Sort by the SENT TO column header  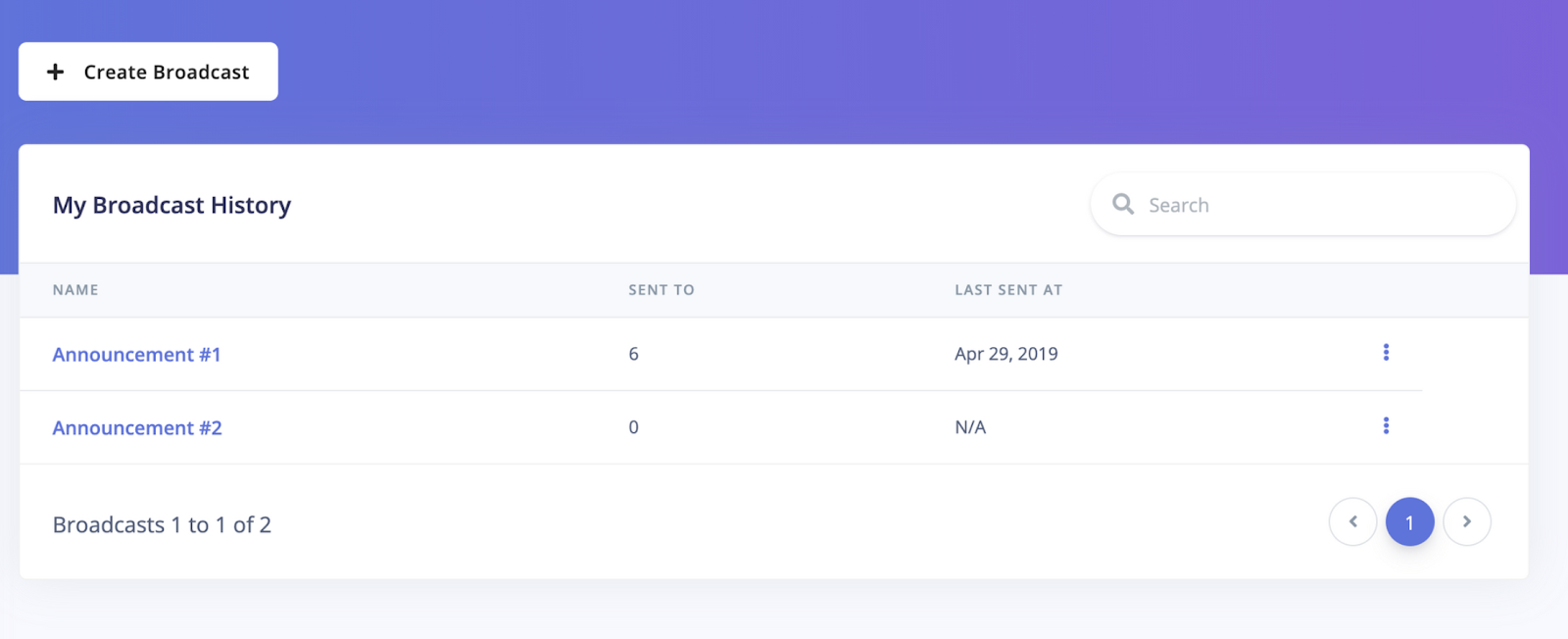pyautogui.click(x=661, y=290)
